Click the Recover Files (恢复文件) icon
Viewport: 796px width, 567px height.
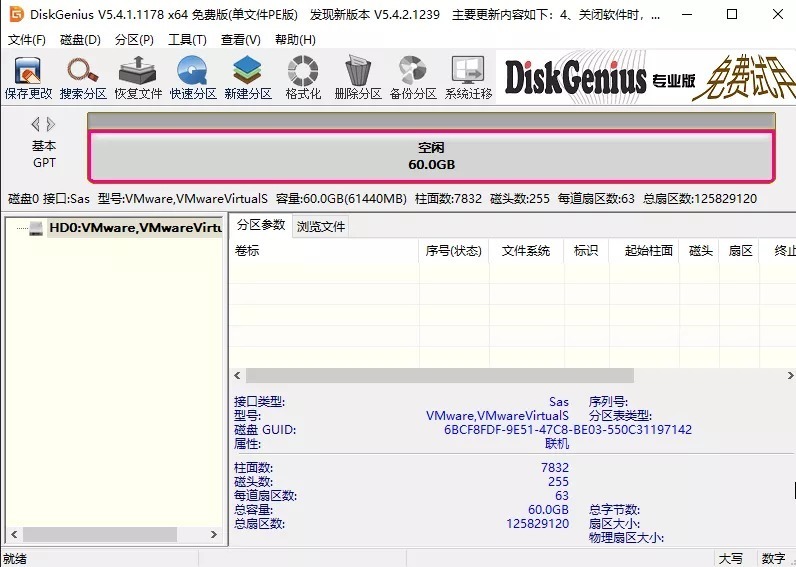coord(137,77)
